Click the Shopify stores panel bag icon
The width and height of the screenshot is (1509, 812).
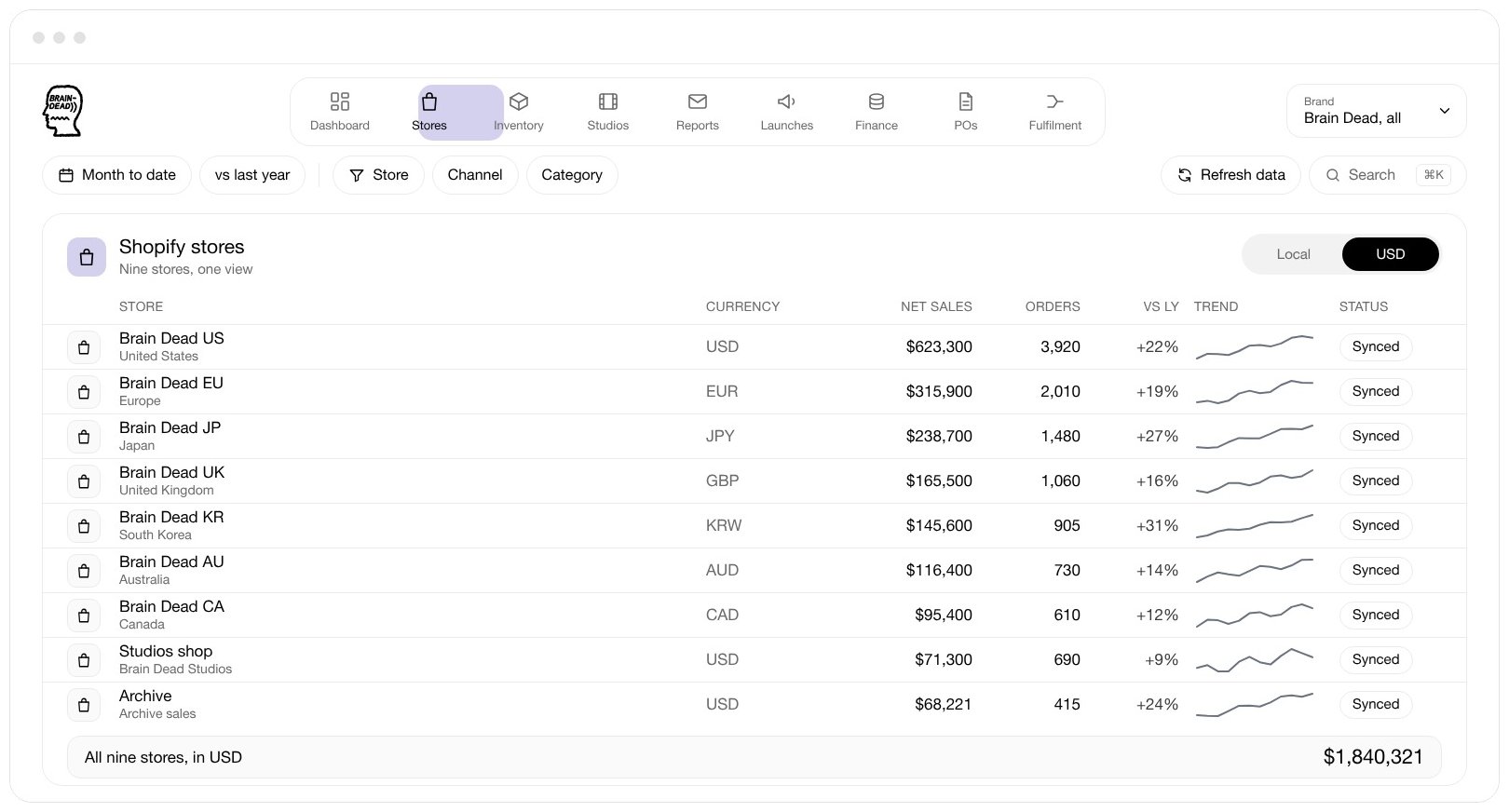pyautogui.click(x=87, y=257)
